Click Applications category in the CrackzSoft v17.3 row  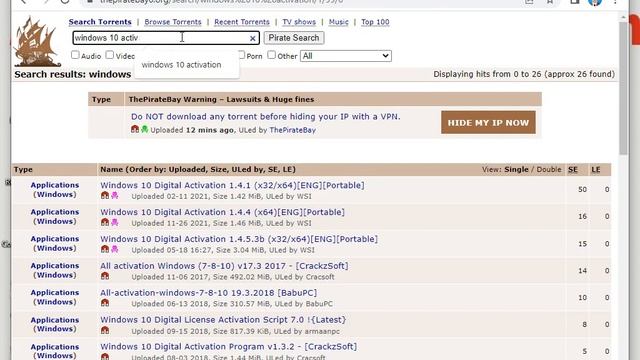click(x=55, y=266)
